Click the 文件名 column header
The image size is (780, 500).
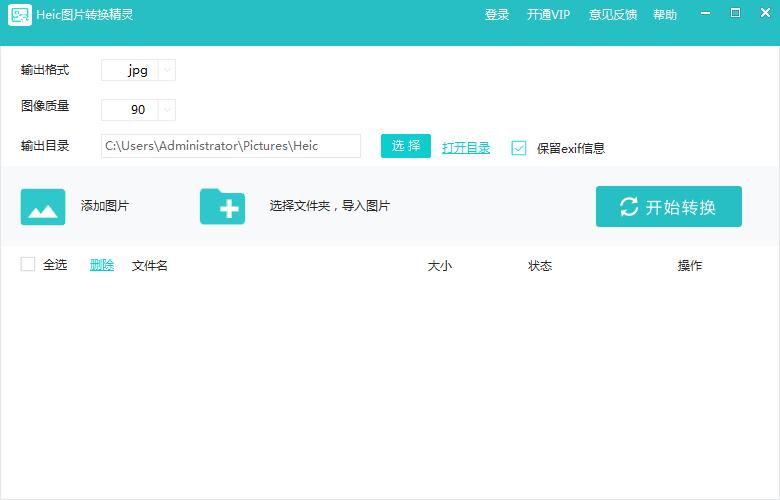(150, 265)
